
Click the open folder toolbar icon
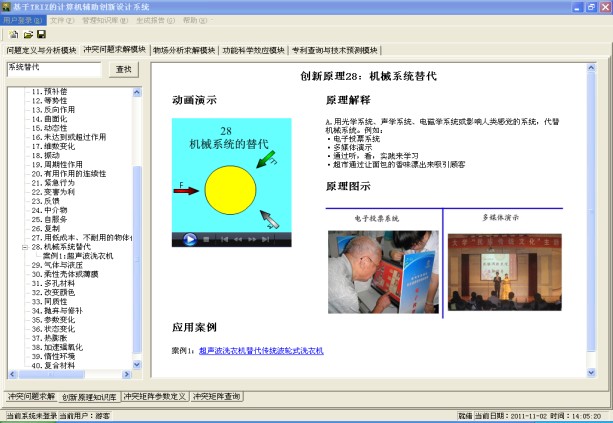tap(27, 34)
